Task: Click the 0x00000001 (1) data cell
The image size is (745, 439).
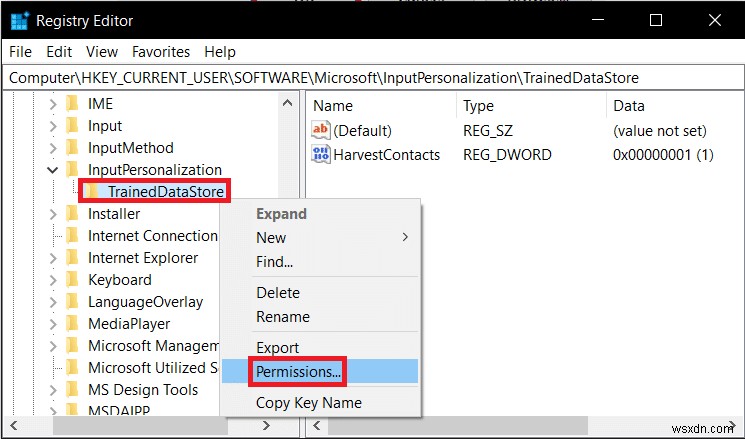Action: click(x=663, y=154)
